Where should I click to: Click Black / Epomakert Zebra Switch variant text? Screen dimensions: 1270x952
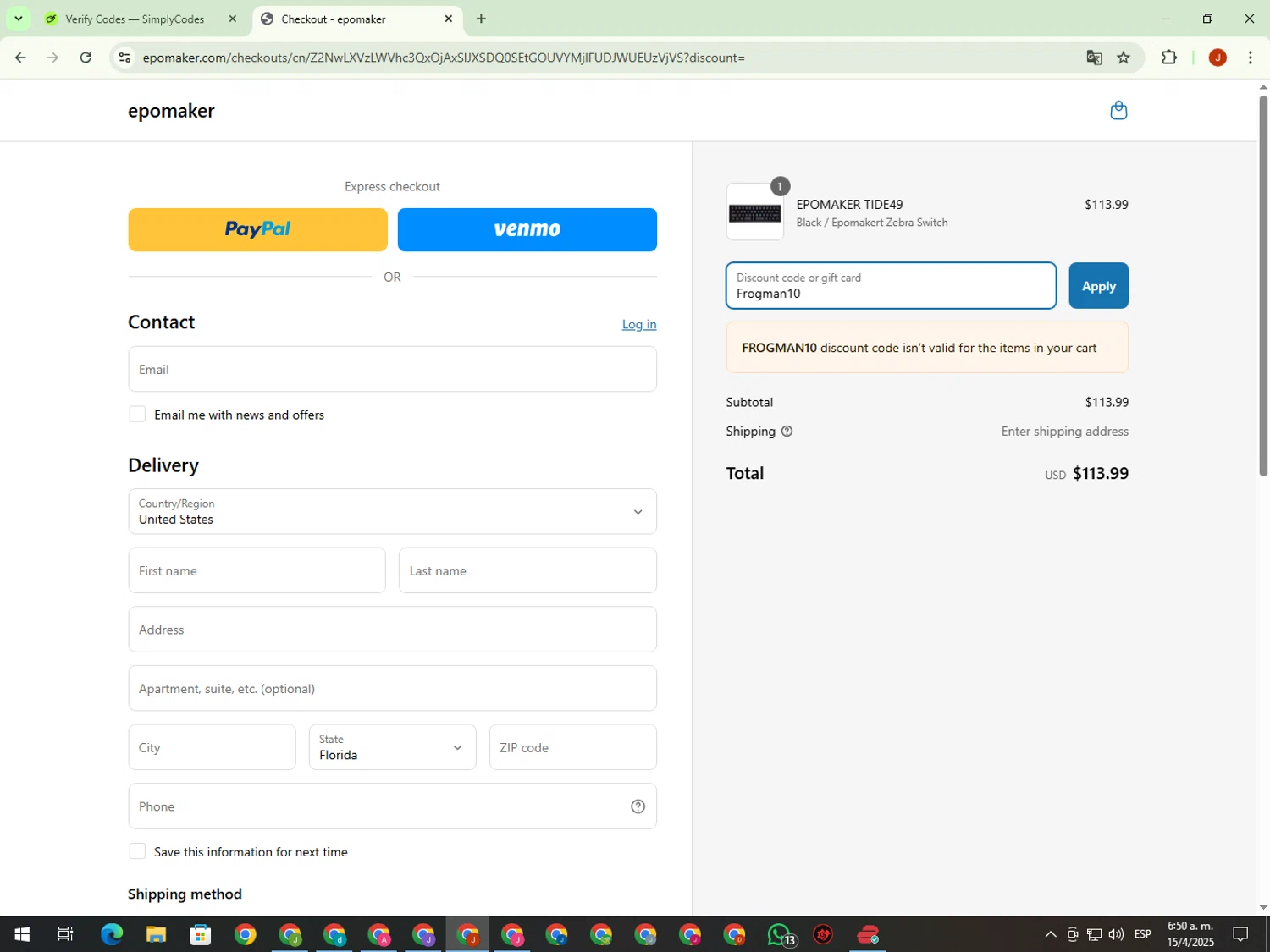tap(872, 223)
